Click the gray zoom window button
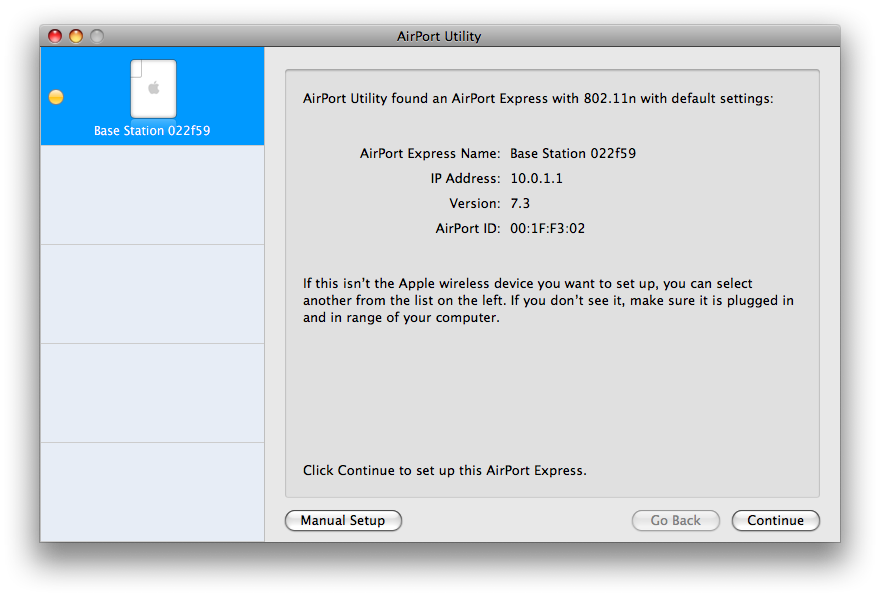The height and width of the screenshot is (597, 880). point(97,36)
